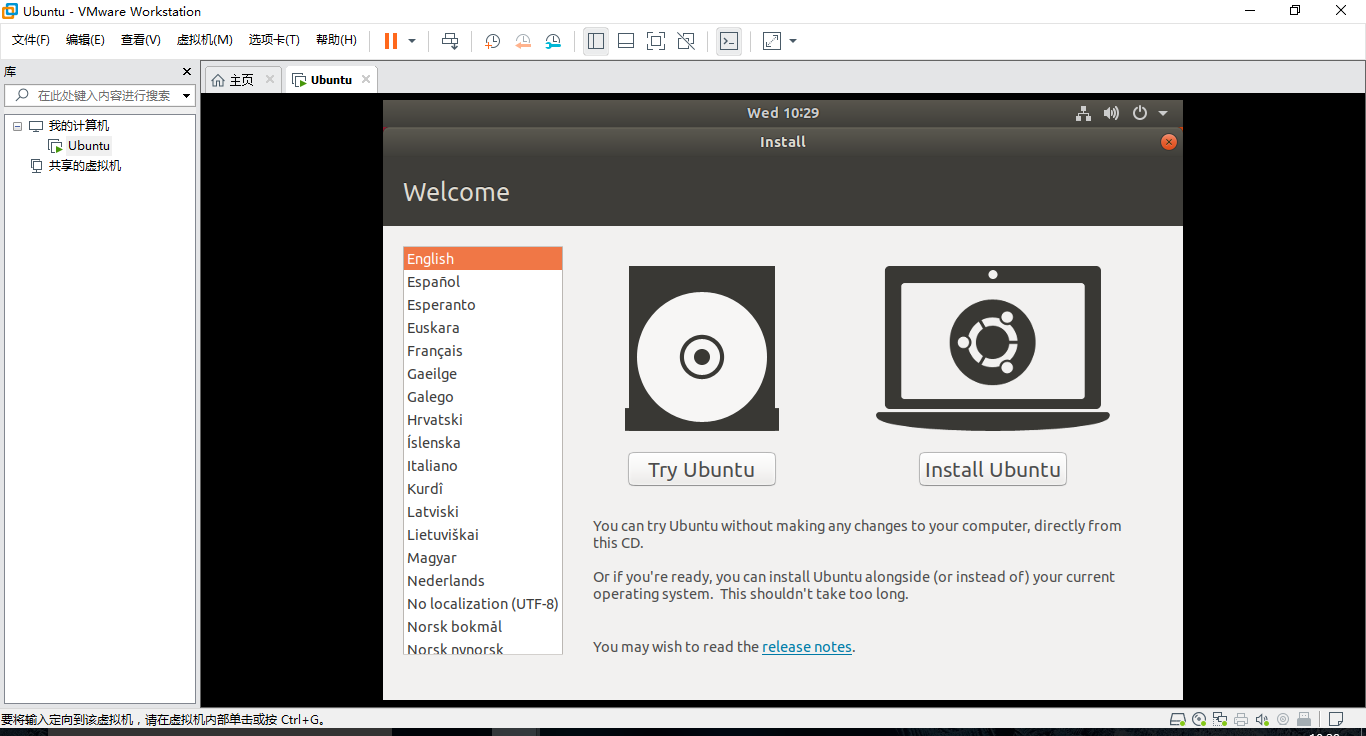Close the Ubuntu tab
The height and width of the screenshot is (736, 1366).
(x=366, y=80)
